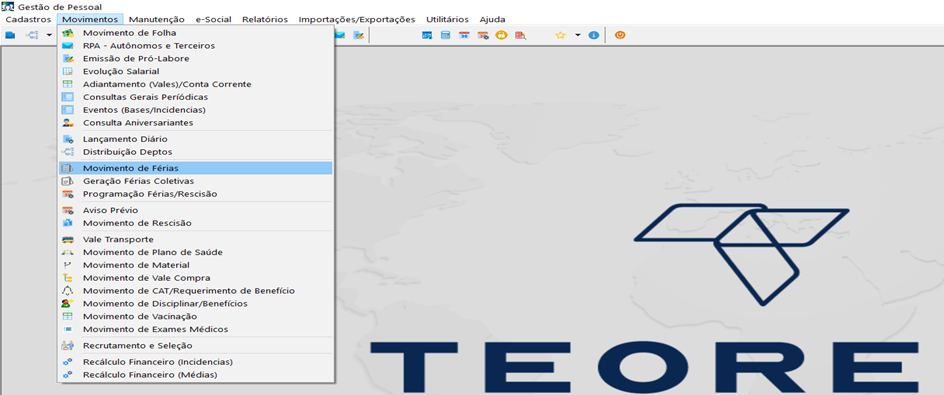Open the e-Social menu
The image size is (944, 395).
(x=214, y=19)
